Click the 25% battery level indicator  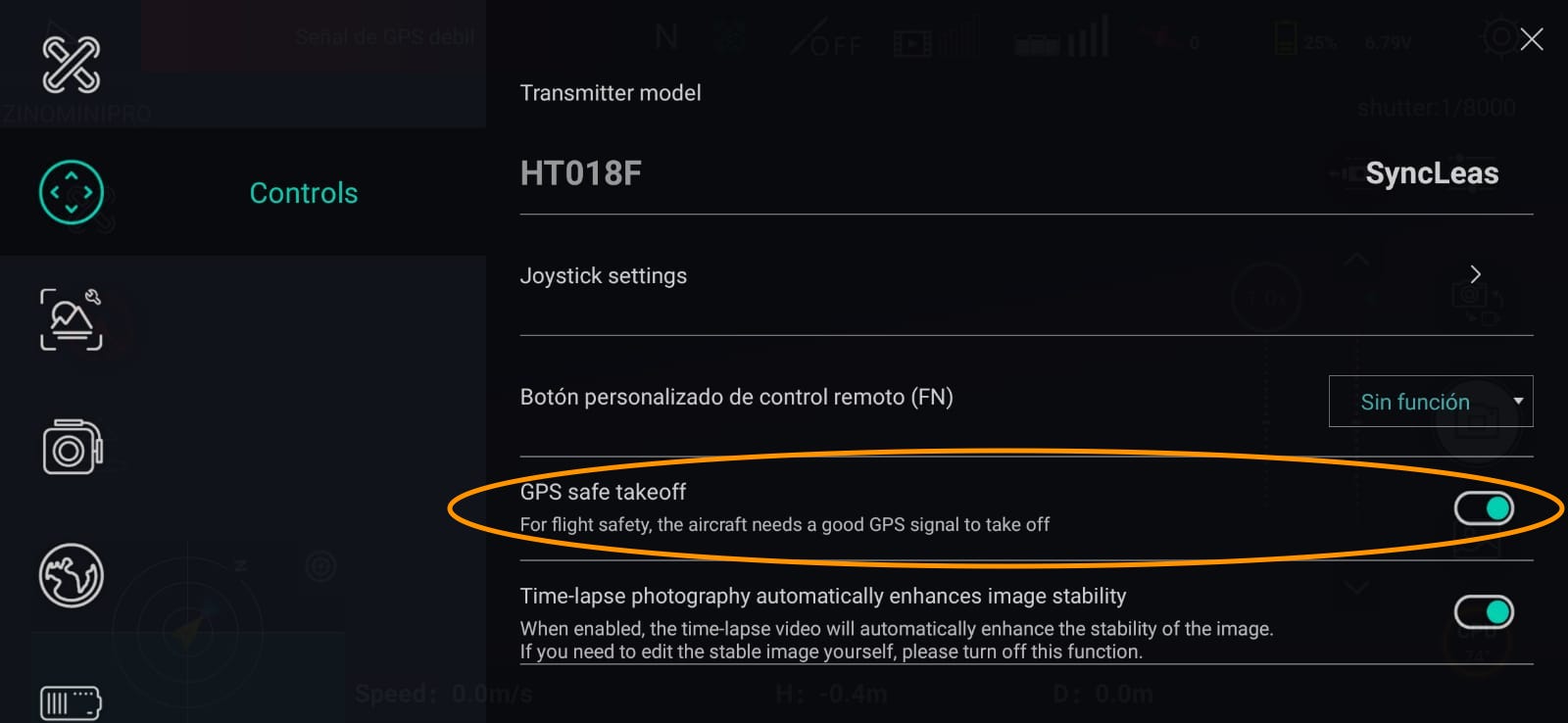[1304, 41]
